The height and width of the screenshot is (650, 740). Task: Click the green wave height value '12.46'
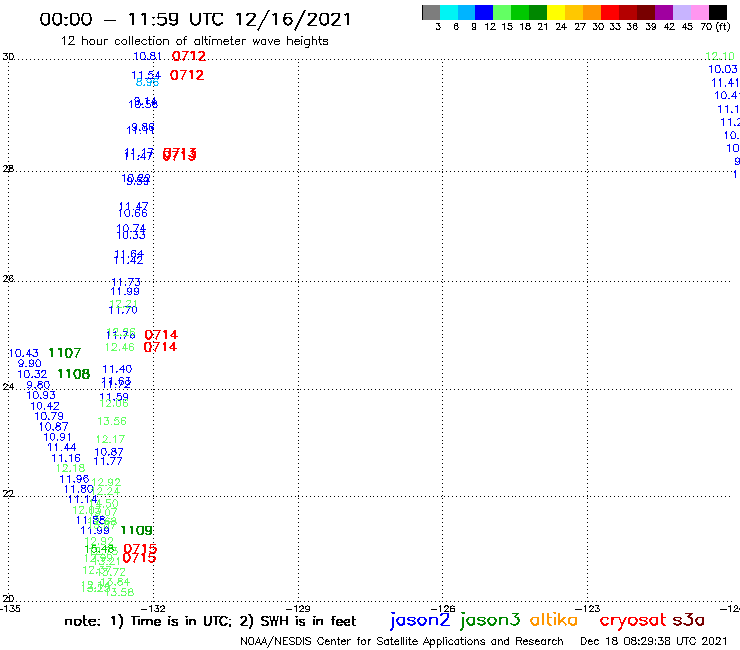coord(119,347)
